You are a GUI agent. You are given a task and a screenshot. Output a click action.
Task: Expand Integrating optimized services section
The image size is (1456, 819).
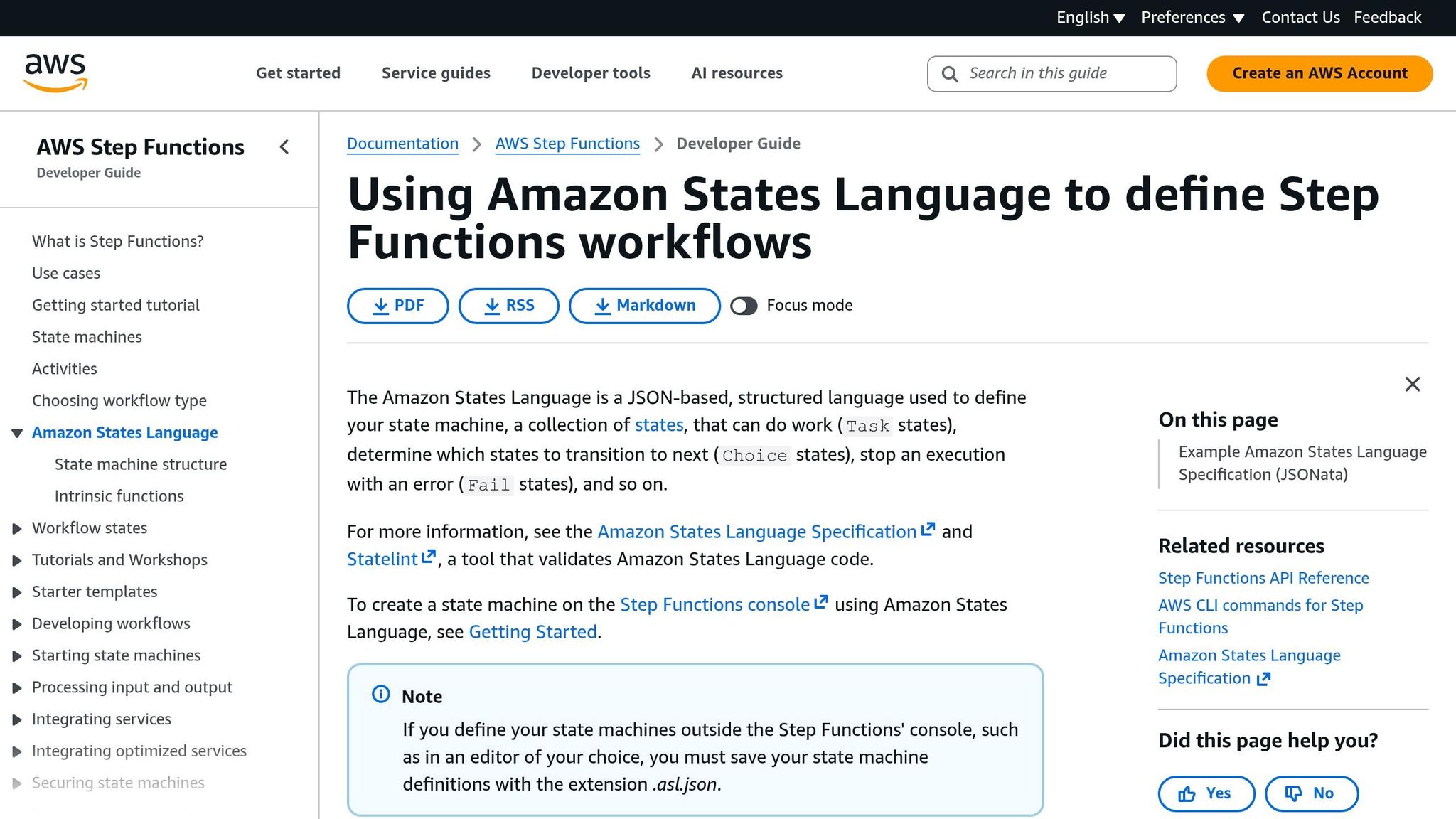coord(17,751)
